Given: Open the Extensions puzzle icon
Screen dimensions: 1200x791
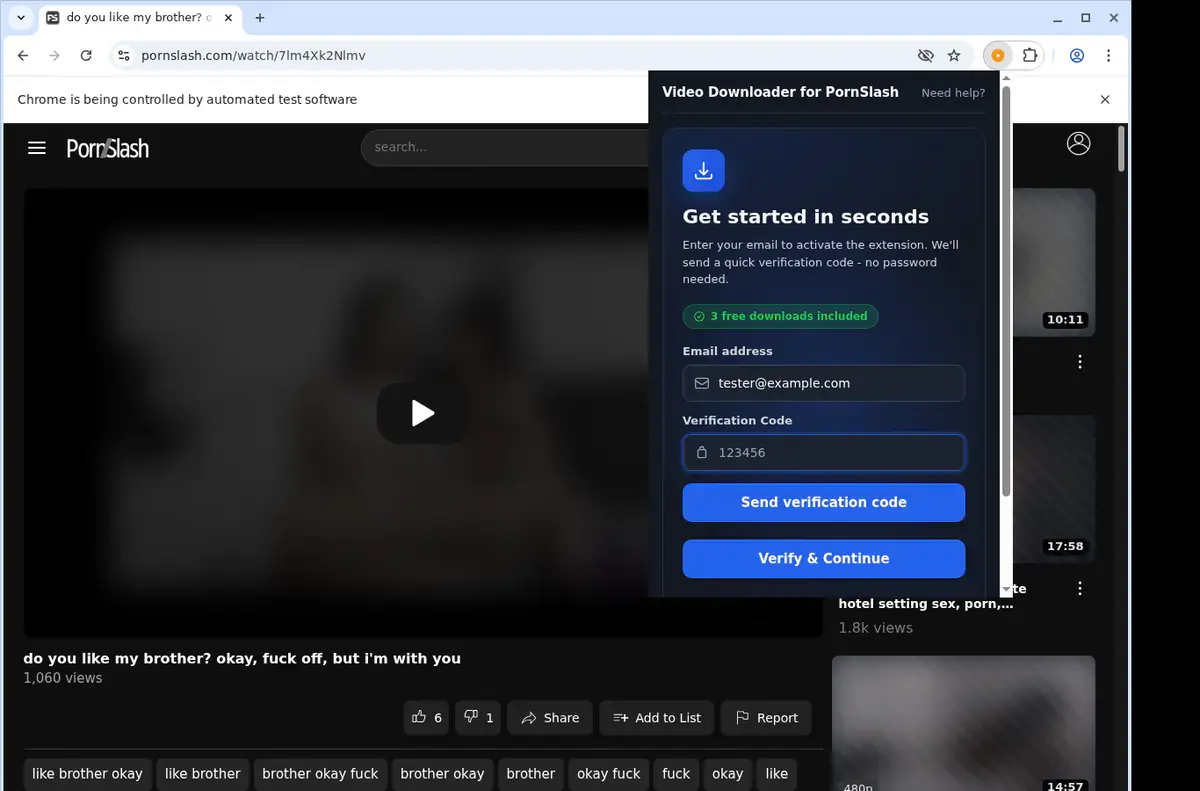Looking at the screenshot, I should pyautogui.click(x=1030, y=56).
